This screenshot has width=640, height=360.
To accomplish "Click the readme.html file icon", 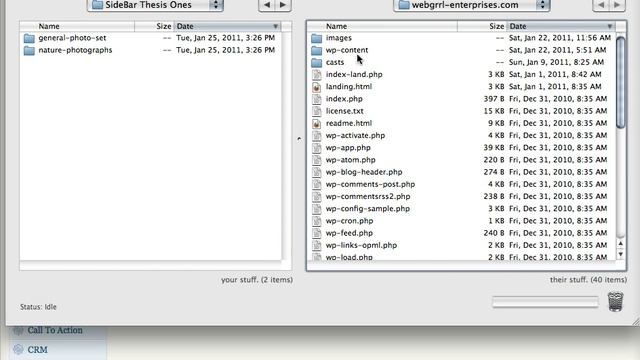I will 316,123.
